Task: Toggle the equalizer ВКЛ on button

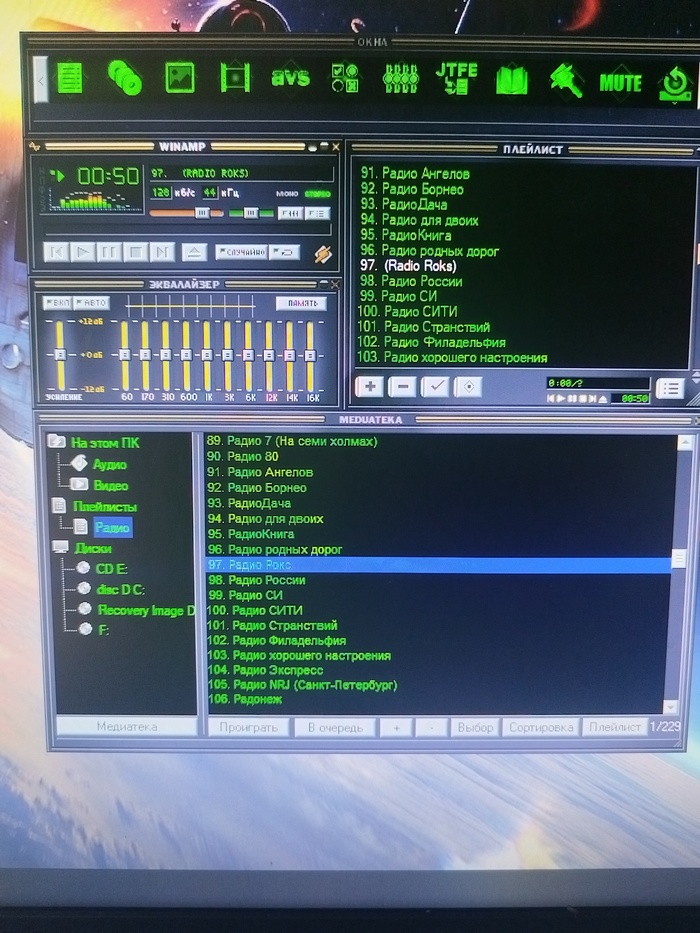Action: 58,303
